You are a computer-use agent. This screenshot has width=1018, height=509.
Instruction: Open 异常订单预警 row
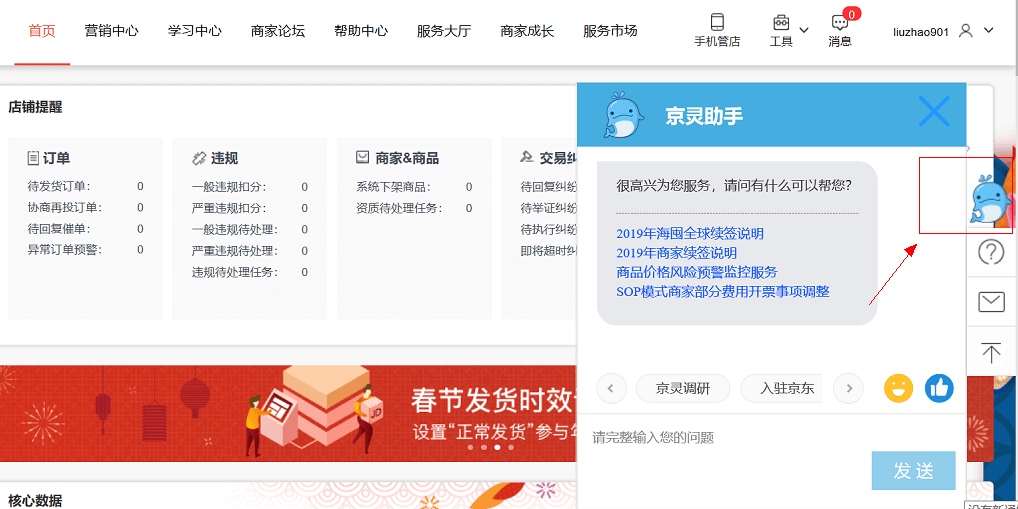pyautogui.click(x=85, y=249)
